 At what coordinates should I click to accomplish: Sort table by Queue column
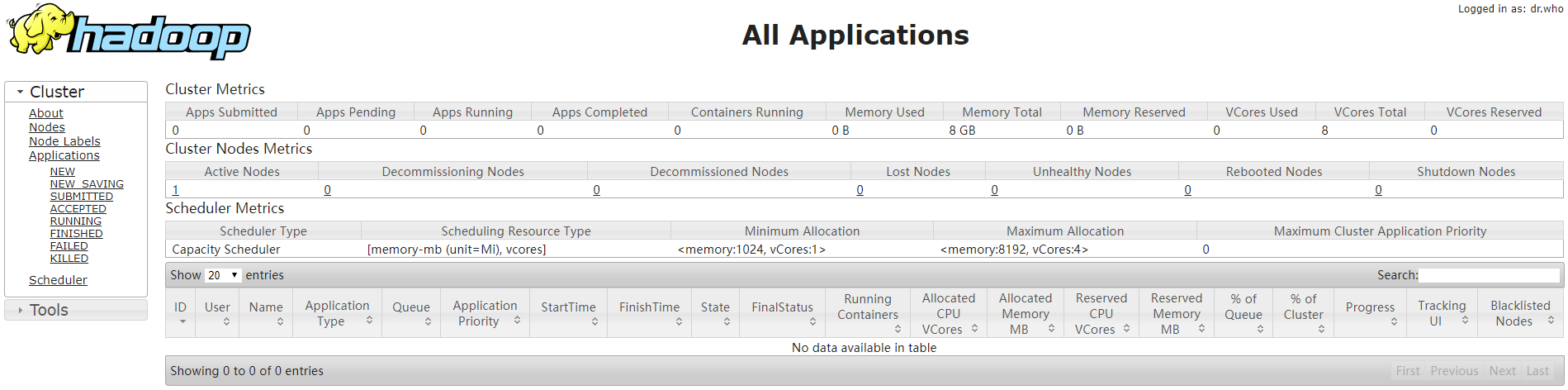coord(411,312)
